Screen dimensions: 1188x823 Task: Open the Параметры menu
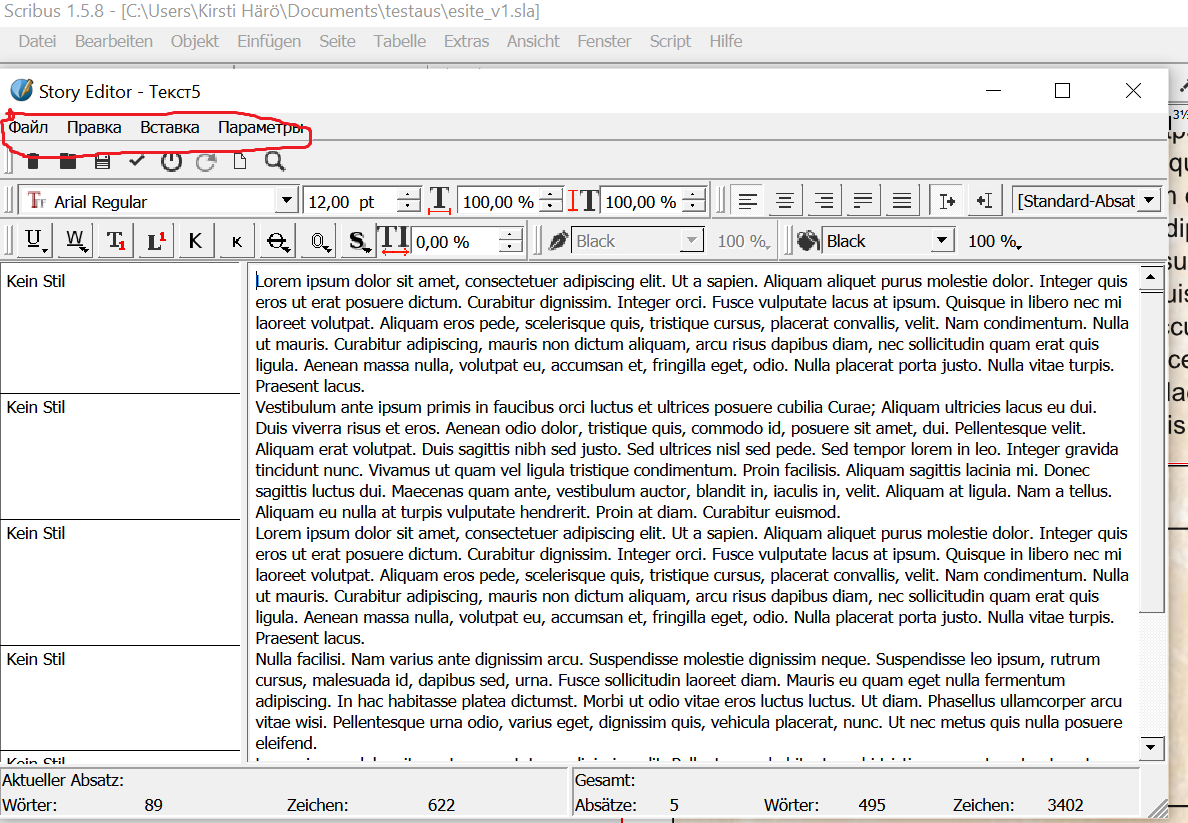click(x=261, y=127)
